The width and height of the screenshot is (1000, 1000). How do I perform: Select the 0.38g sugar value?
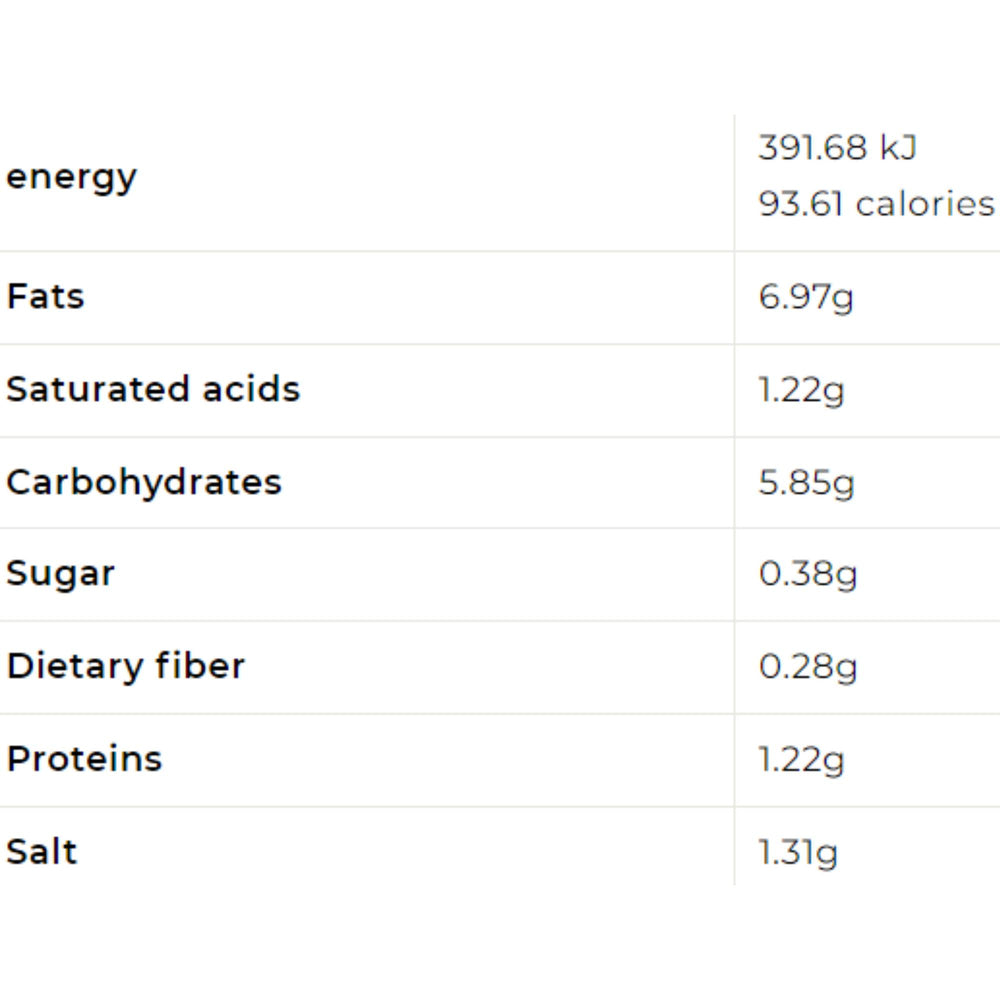pos(807,575)
